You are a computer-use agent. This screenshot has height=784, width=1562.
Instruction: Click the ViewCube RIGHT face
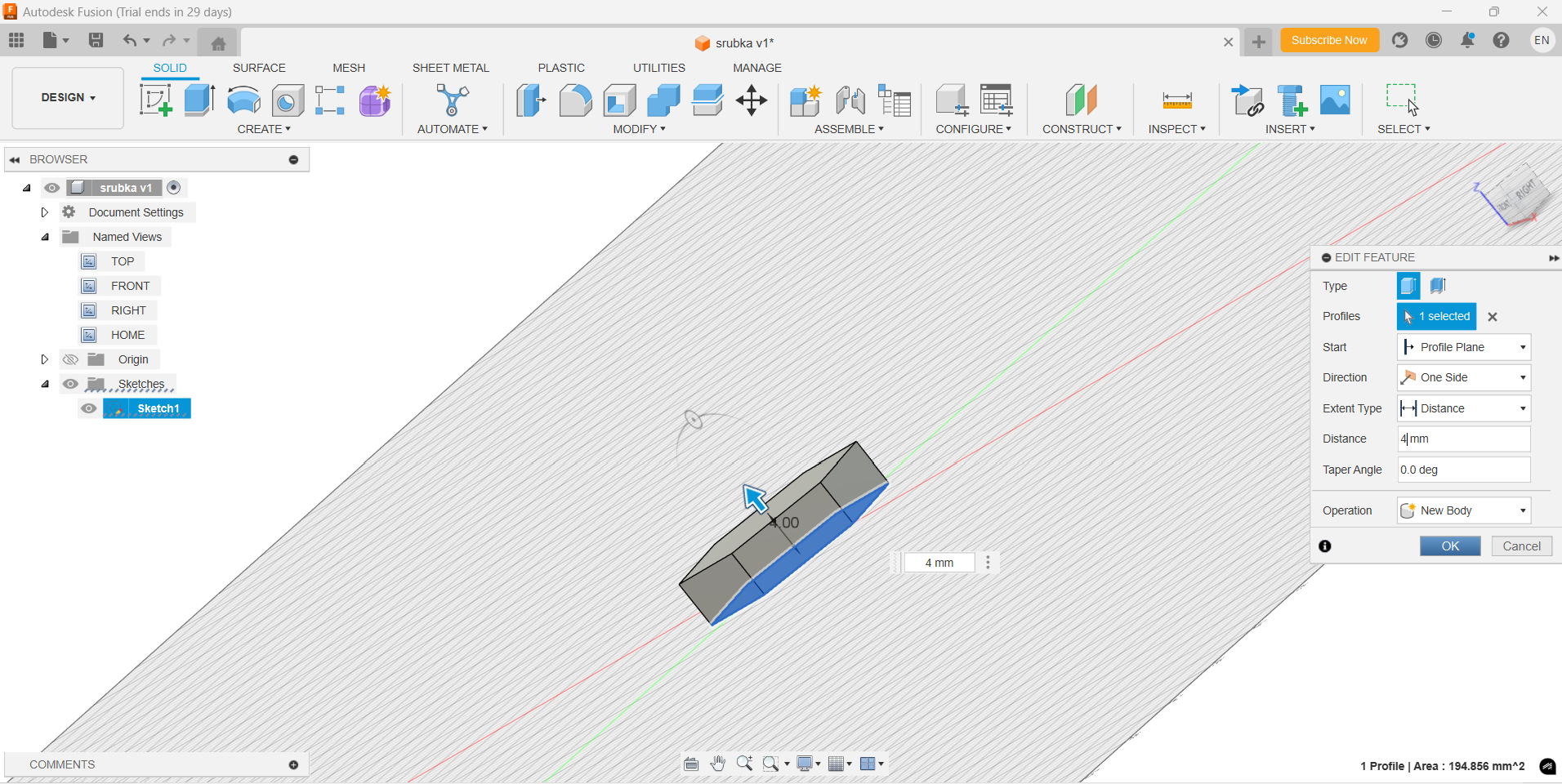pos(1524,189)
